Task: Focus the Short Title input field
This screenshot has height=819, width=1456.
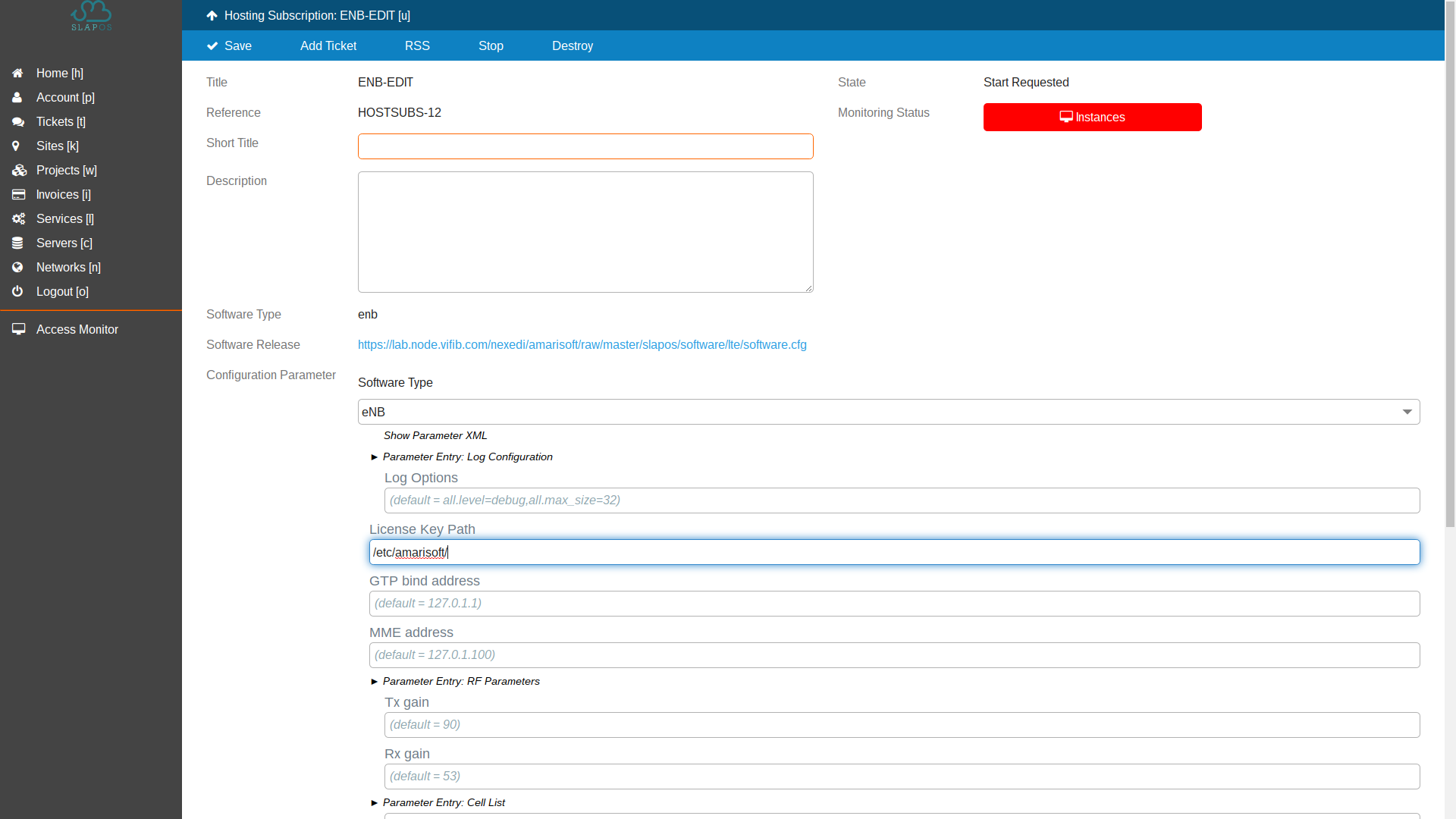Action: coord(585,146)
